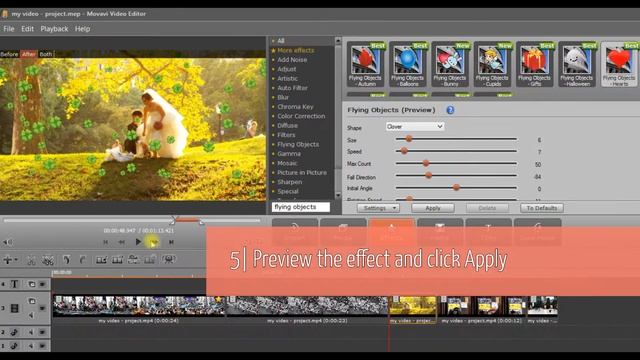Open the Shape dropdown showing Clover

click(415, 127)
